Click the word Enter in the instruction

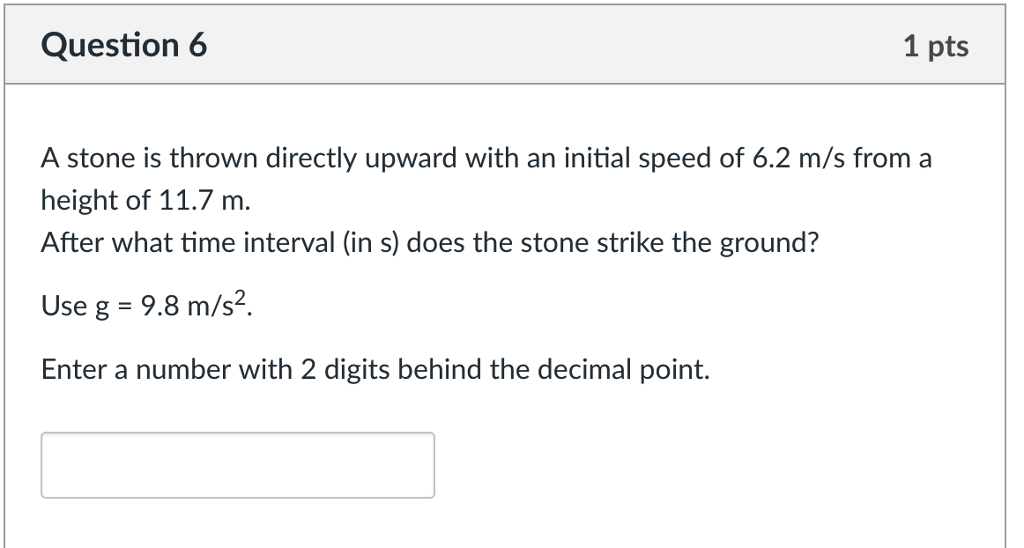click(x=73, y=370)
